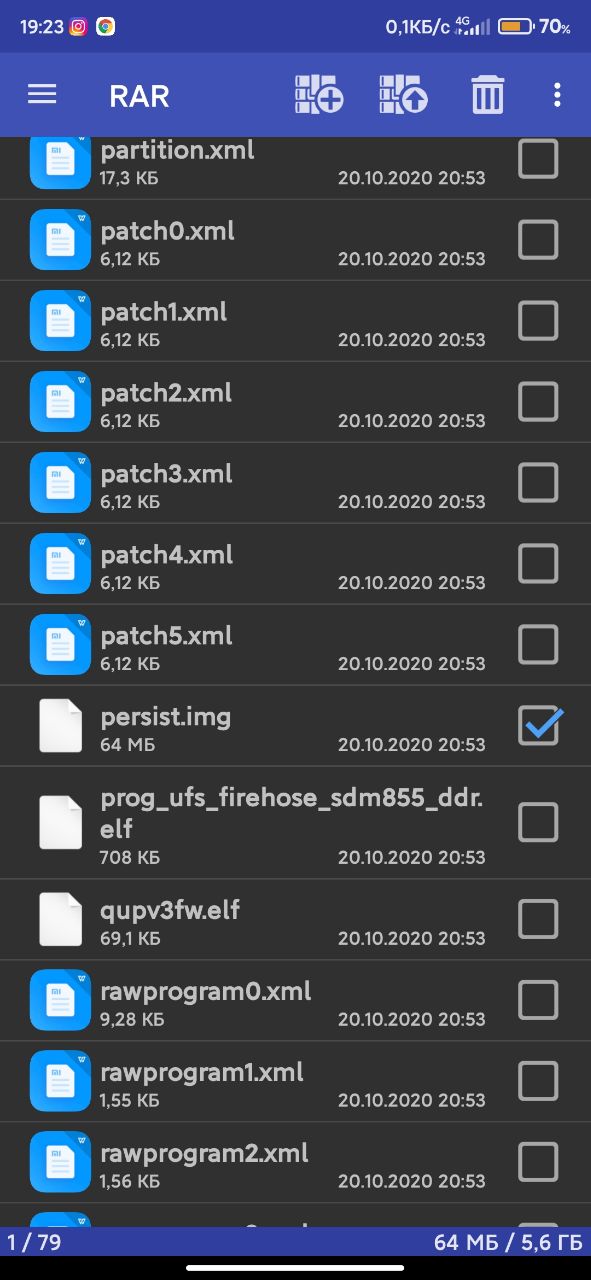Tap the persist.img blank file icon
The image size is (591, 1280).
pyautogui.click(x=60, y=726)
